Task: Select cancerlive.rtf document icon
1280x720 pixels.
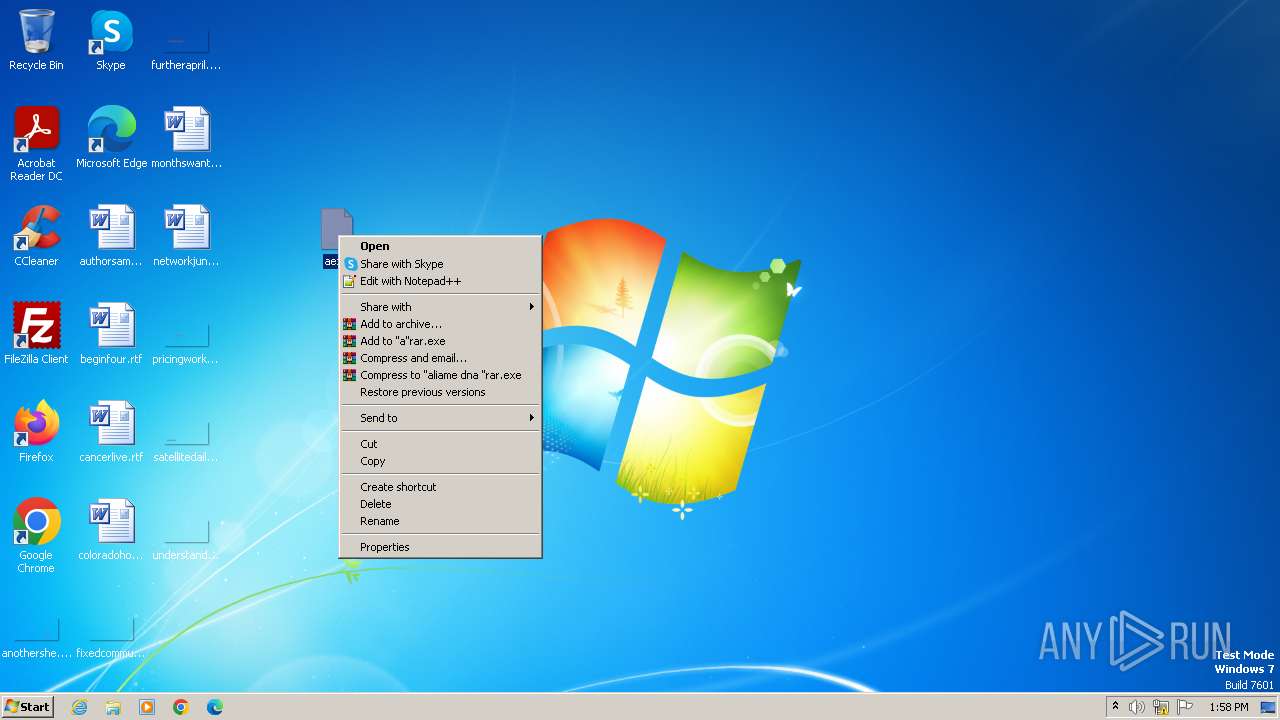Action: coord(111,431)
